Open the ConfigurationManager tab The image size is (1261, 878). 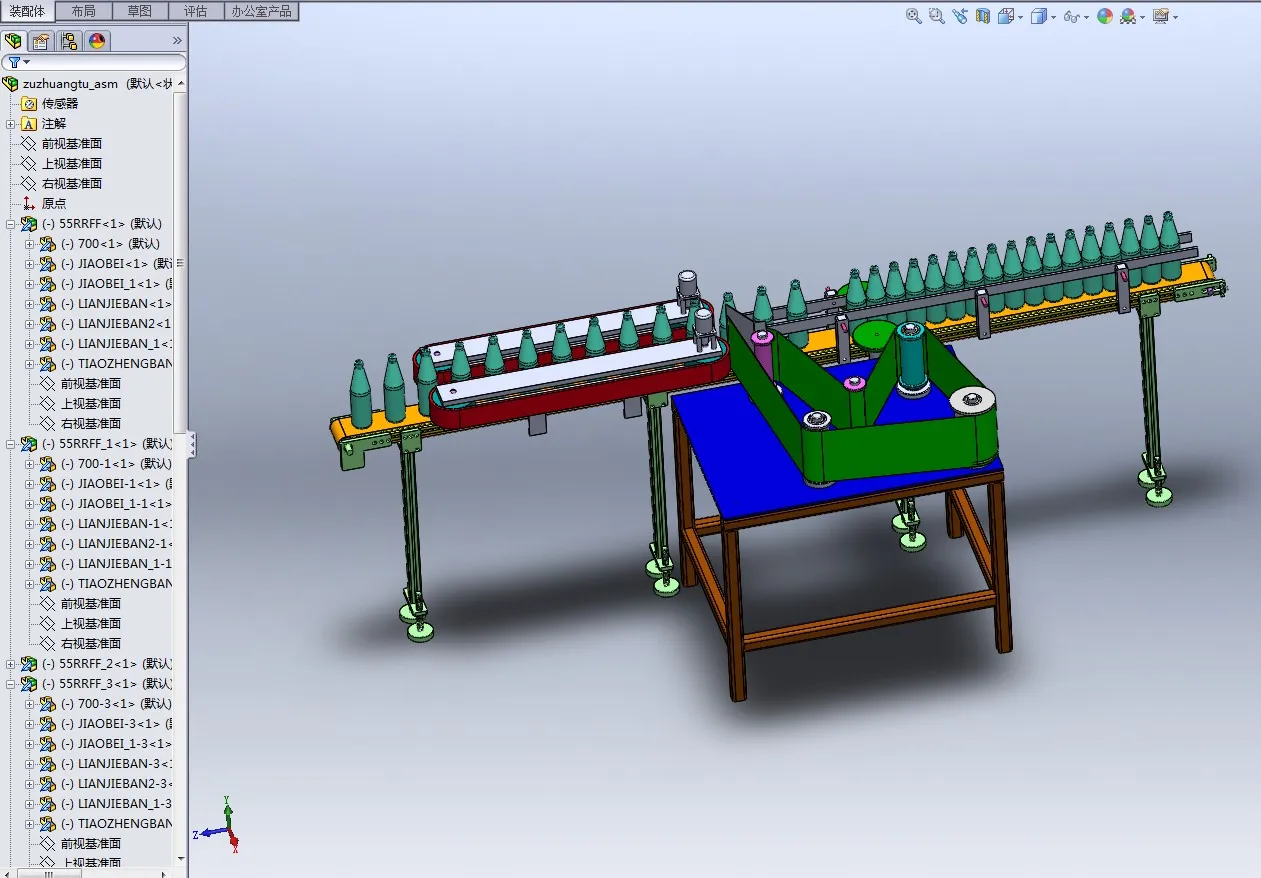pos(69,41)
